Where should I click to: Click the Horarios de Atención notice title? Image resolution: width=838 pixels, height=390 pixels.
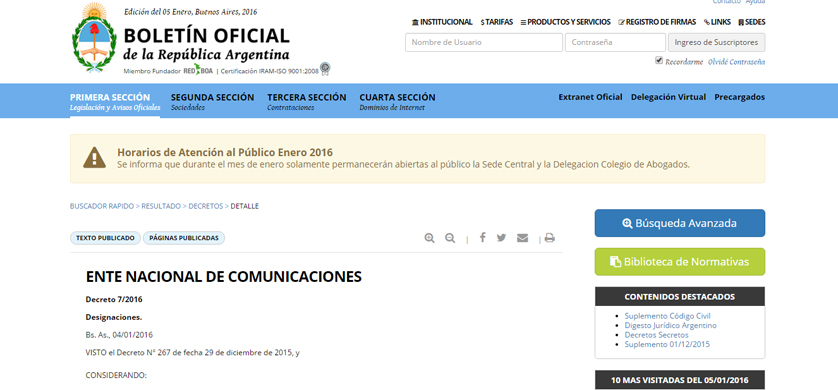225,152
